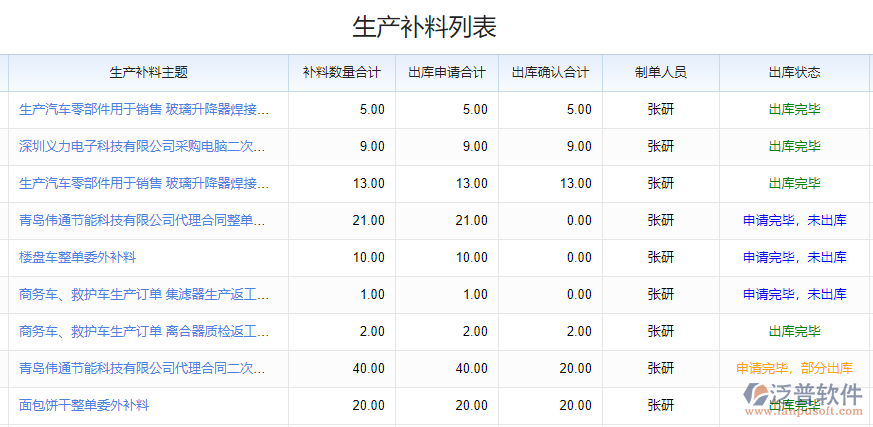Open the 生产汽车零部件 link with quantity 13.00
Viewport: 873px width, 427px height.
click(x=143, y=183)
